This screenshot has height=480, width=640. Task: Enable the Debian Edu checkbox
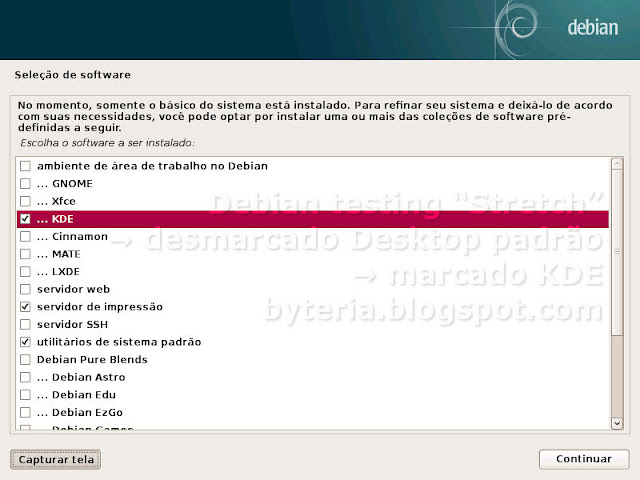[25, 394]
